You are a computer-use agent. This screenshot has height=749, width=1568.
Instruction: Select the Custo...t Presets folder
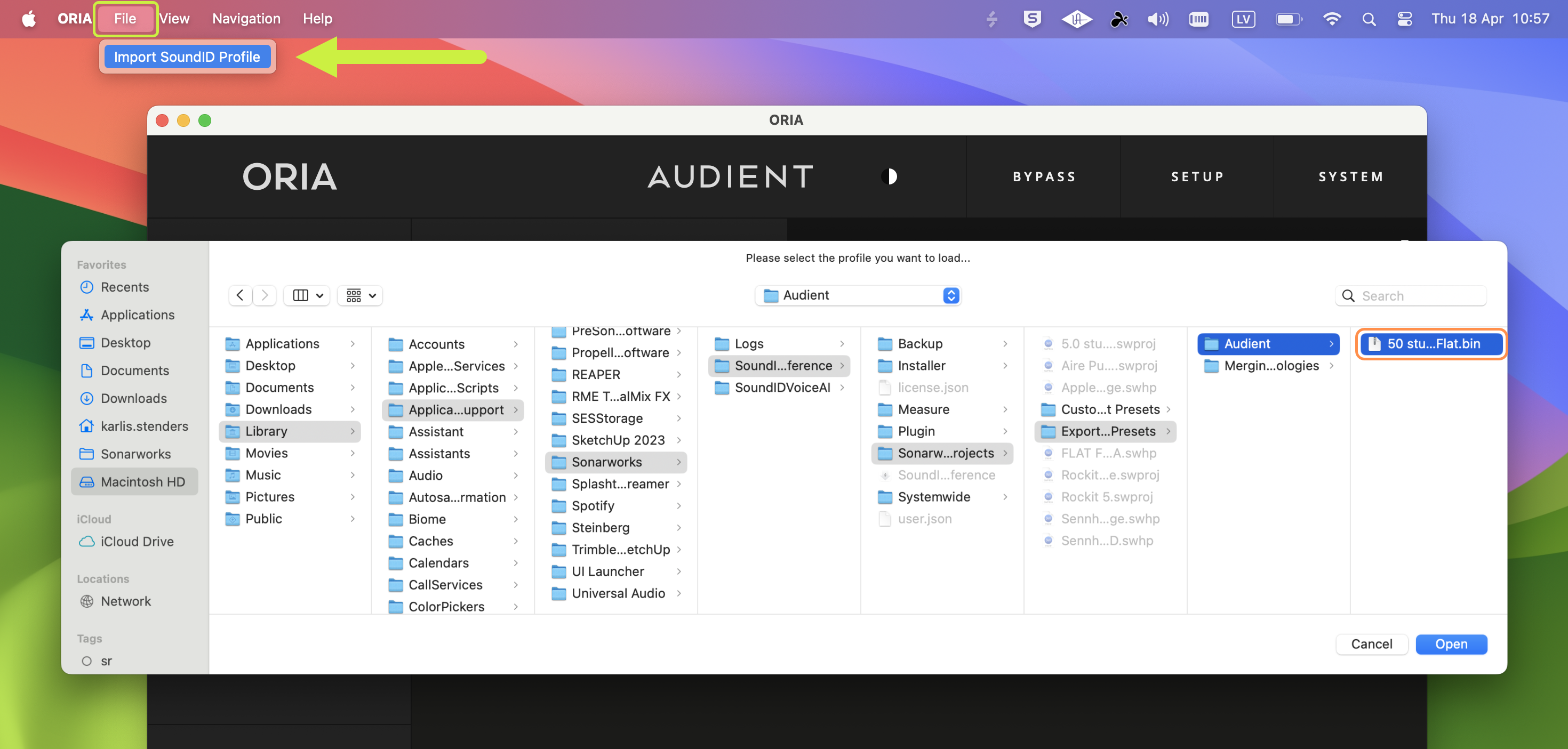[1106, 409]
